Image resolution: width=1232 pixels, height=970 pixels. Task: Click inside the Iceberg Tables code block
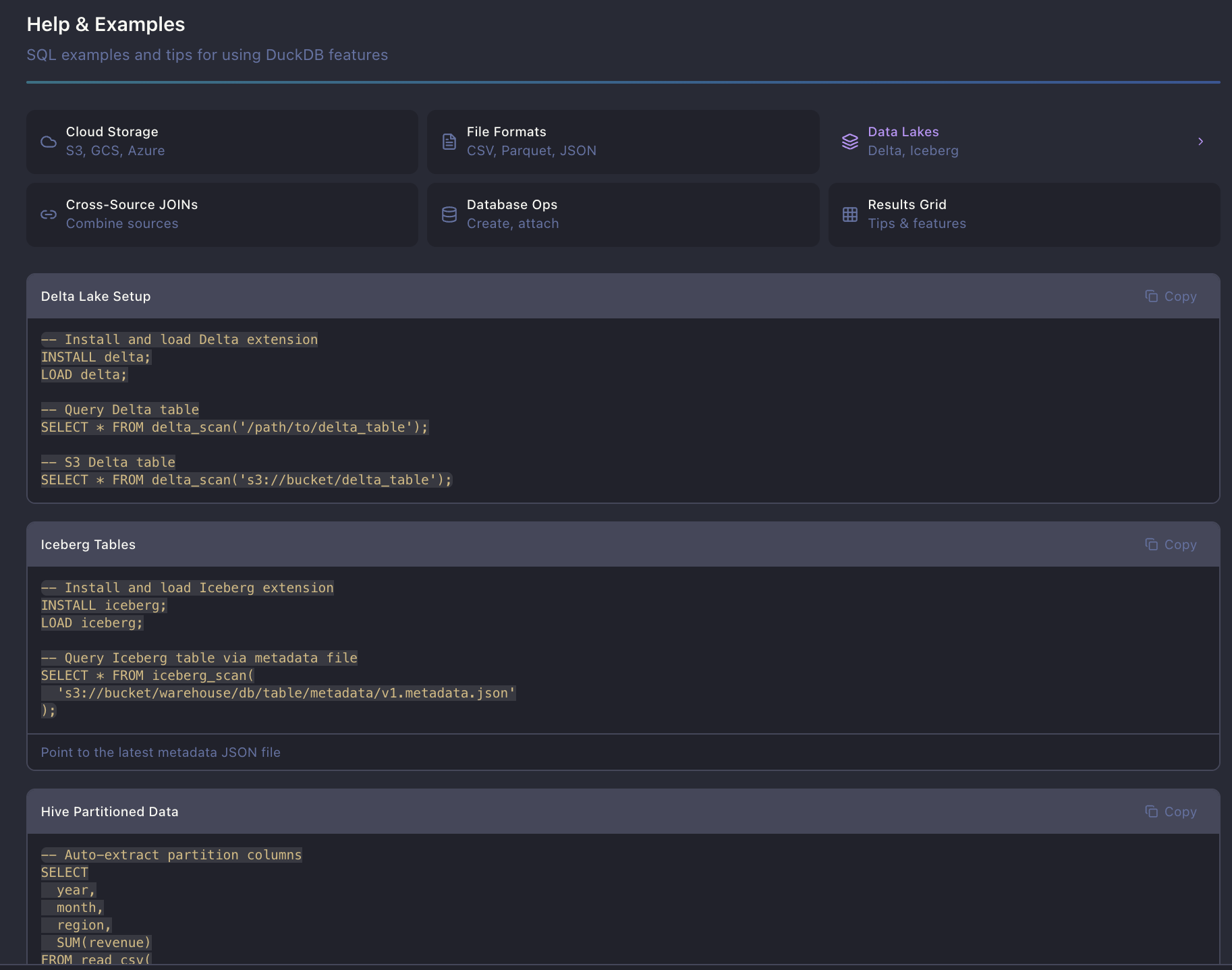270,648
